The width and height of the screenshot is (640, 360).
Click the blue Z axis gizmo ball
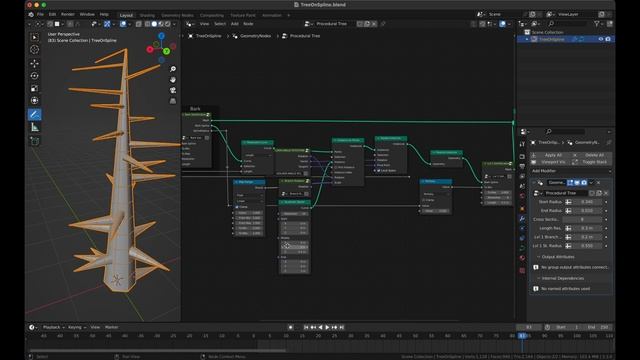pyautogui.click(x=162, y=36)
